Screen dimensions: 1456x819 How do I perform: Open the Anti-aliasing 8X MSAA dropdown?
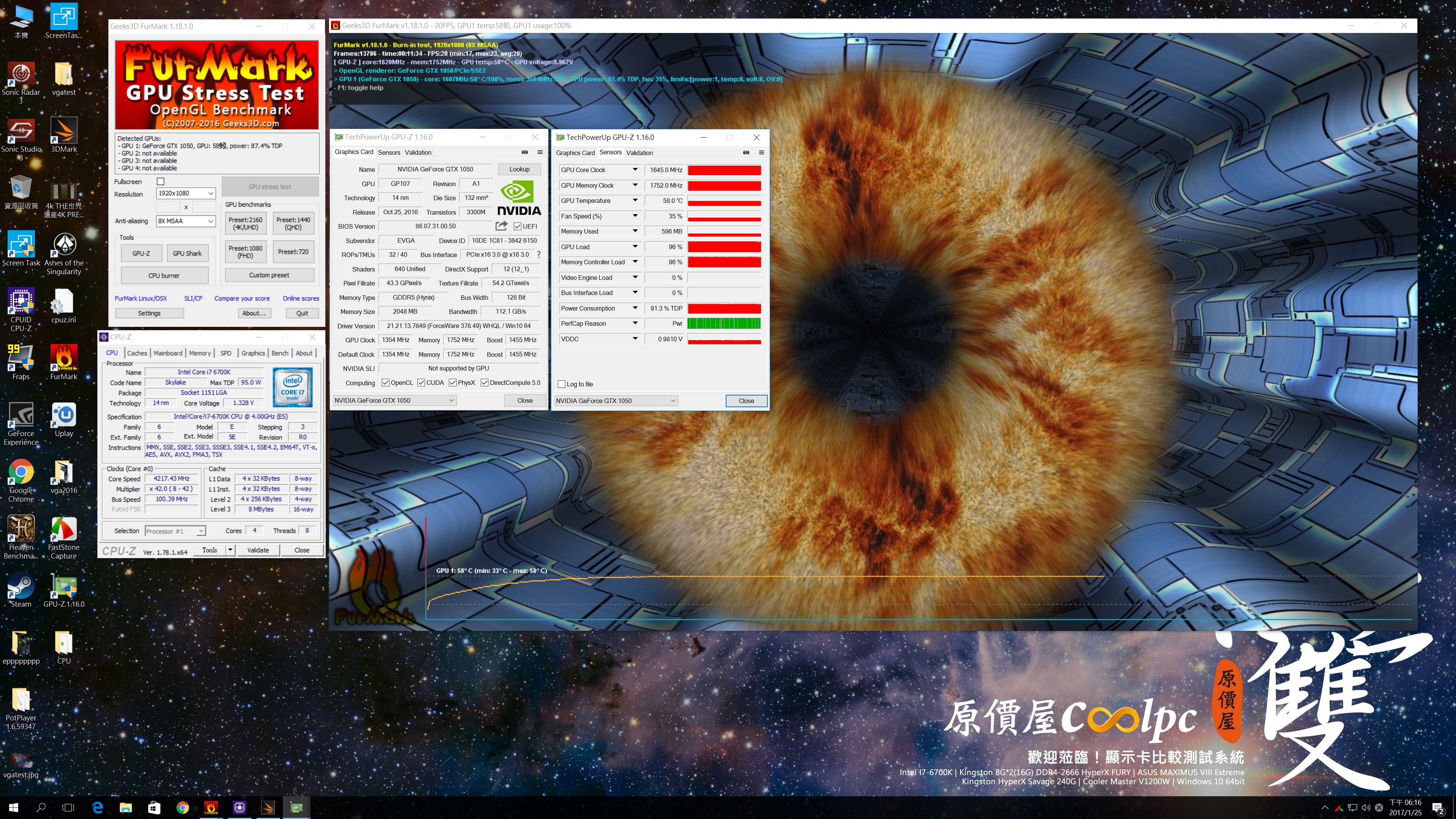pyautogui.click(x=186, y=221)
